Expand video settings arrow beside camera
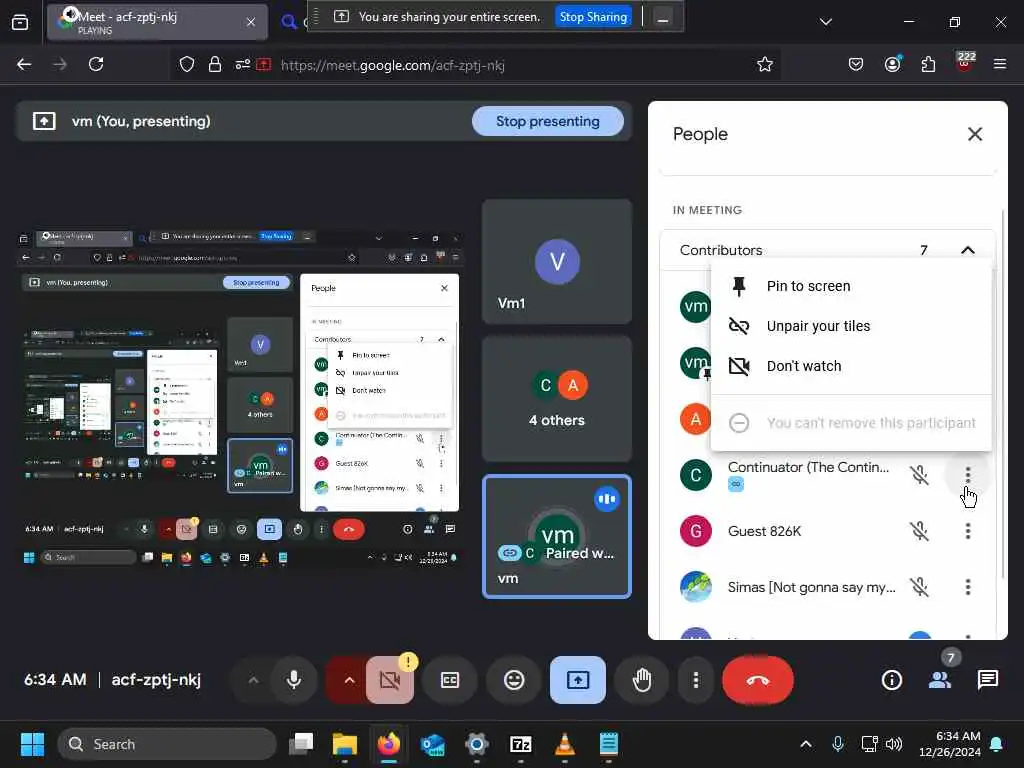The height and width of the screenshot is (768, 1024). [x=349, y=680]
